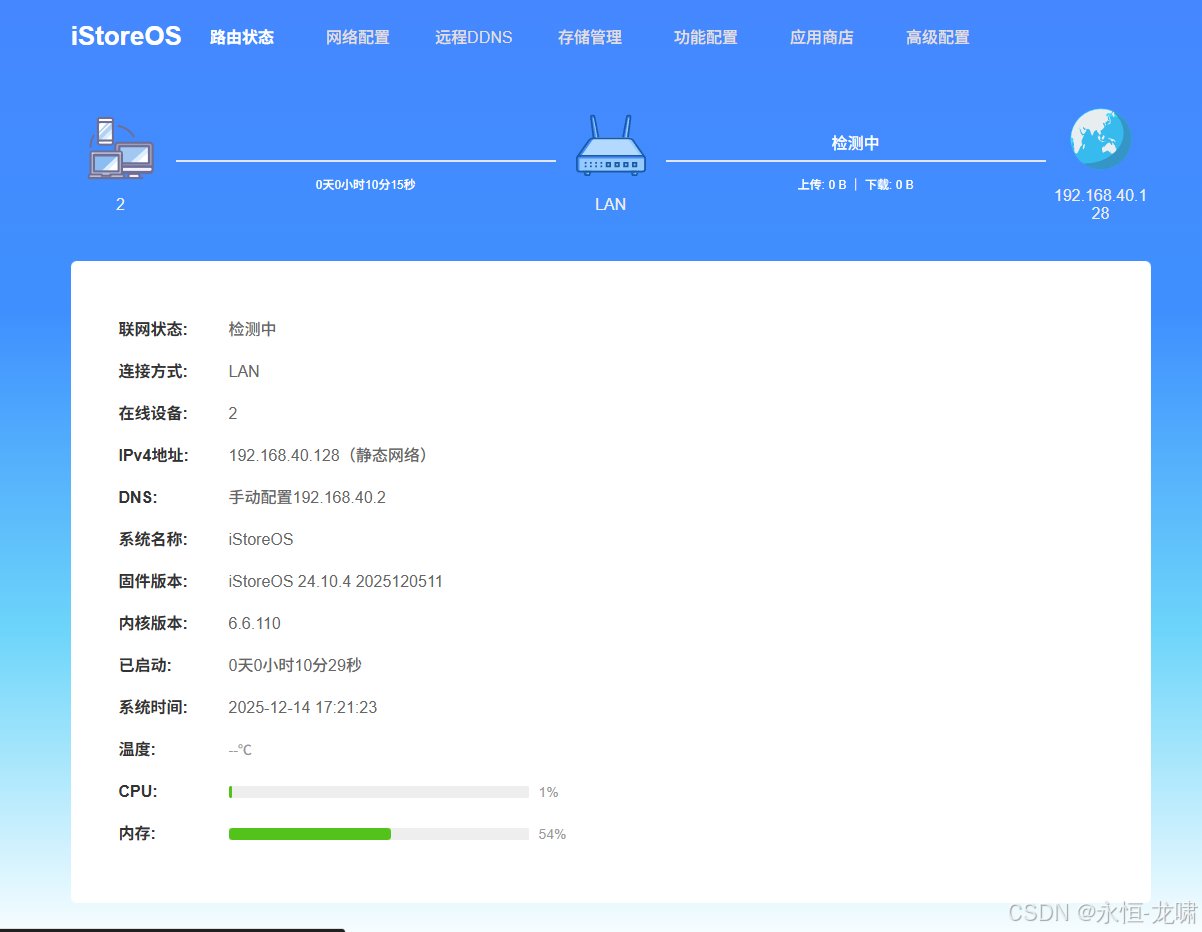Click the IP address under globe
The image size is (1202, 932).
(x=1100, y=204)
